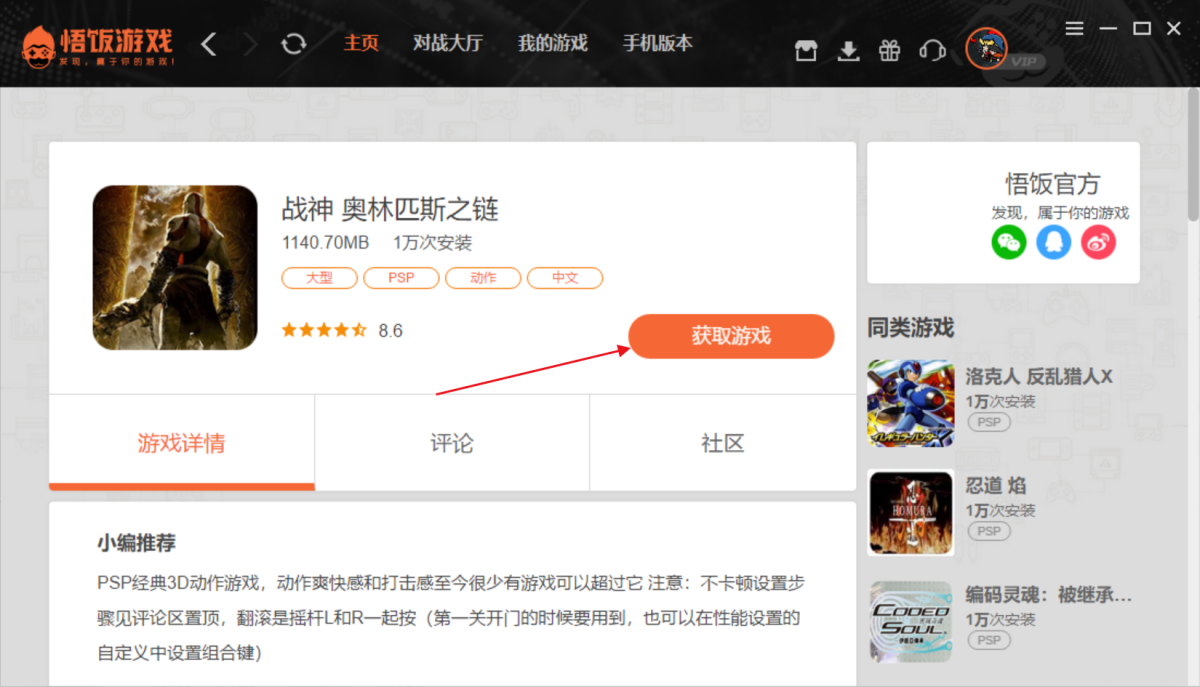Click the 悟饭官方 title
The width and height of the screenshot is (1200, 687).
(x=1053, y=184)
